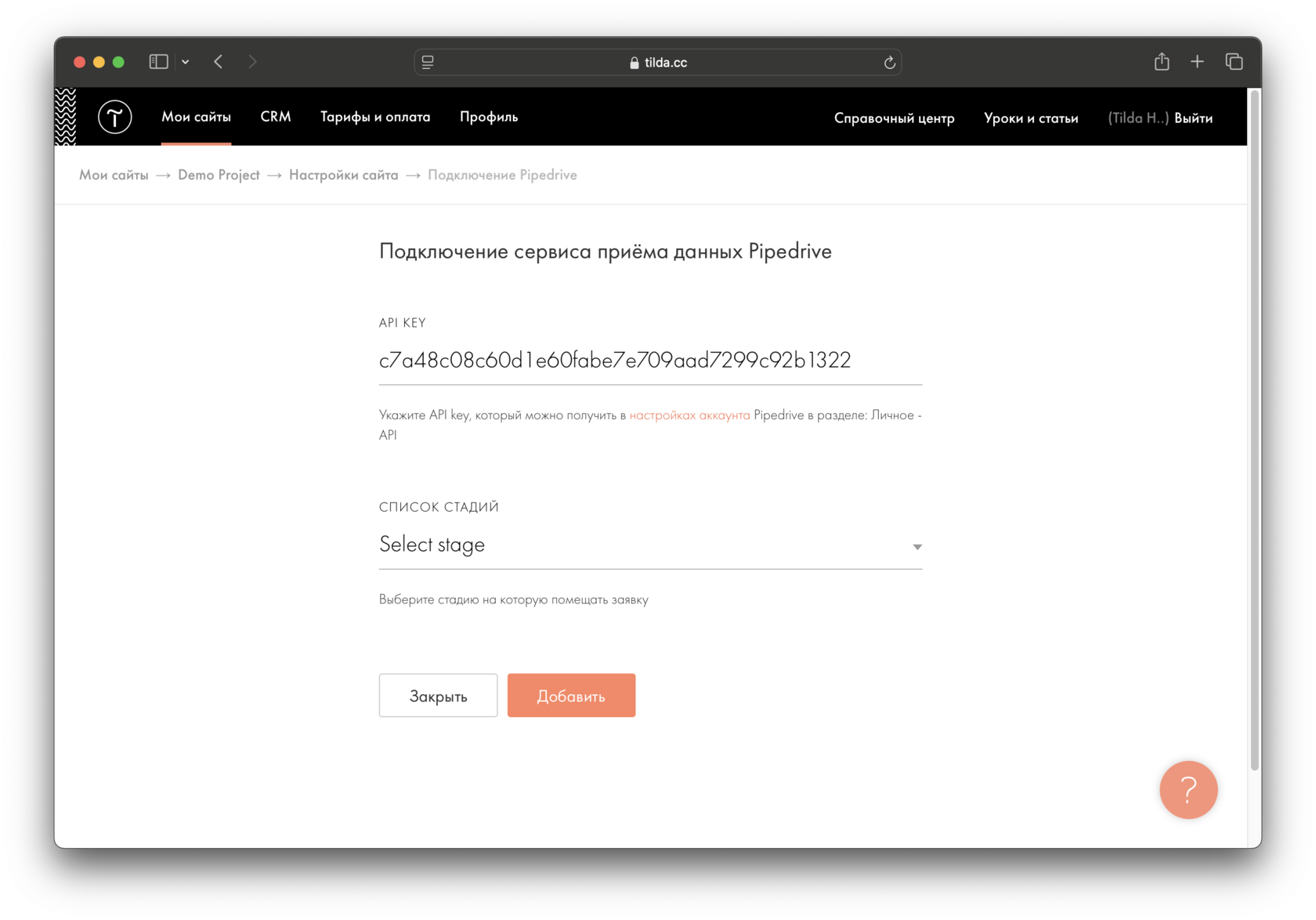
Task: Minimize the Safari window with the yellow button
Action: (x=99, y=62)
